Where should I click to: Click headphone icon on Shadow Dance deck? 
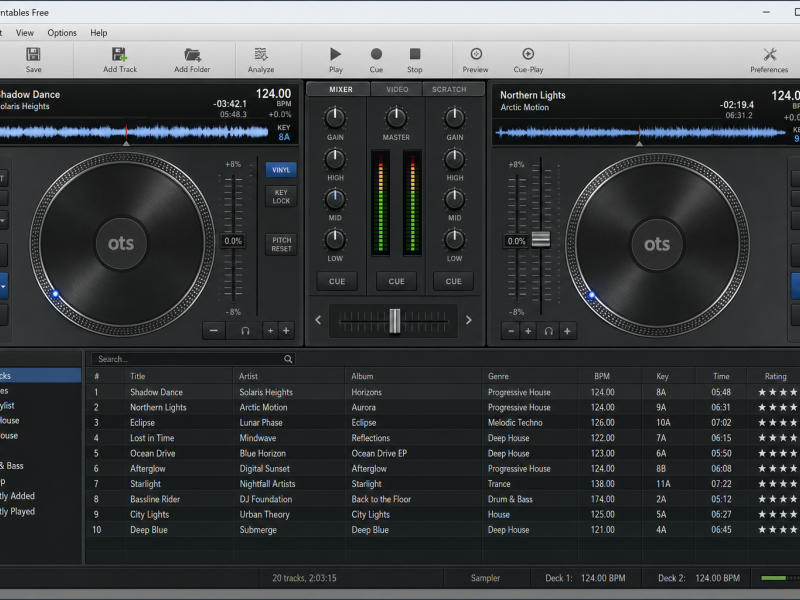[245, 331]
